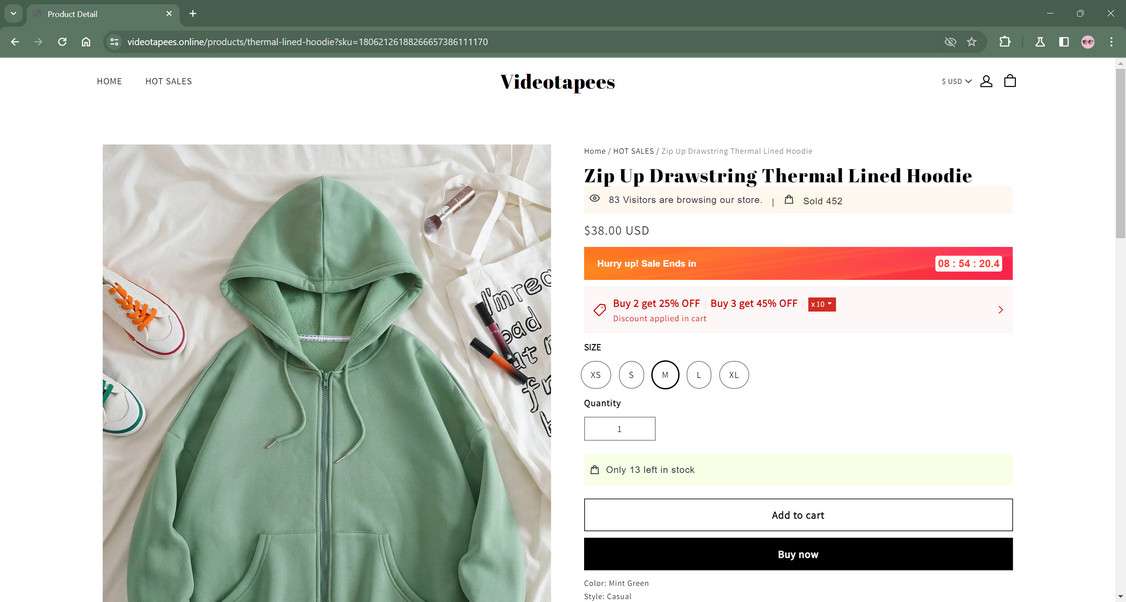Open the user account icon
Screen dimensions: 1126x602
pos(986,81)
